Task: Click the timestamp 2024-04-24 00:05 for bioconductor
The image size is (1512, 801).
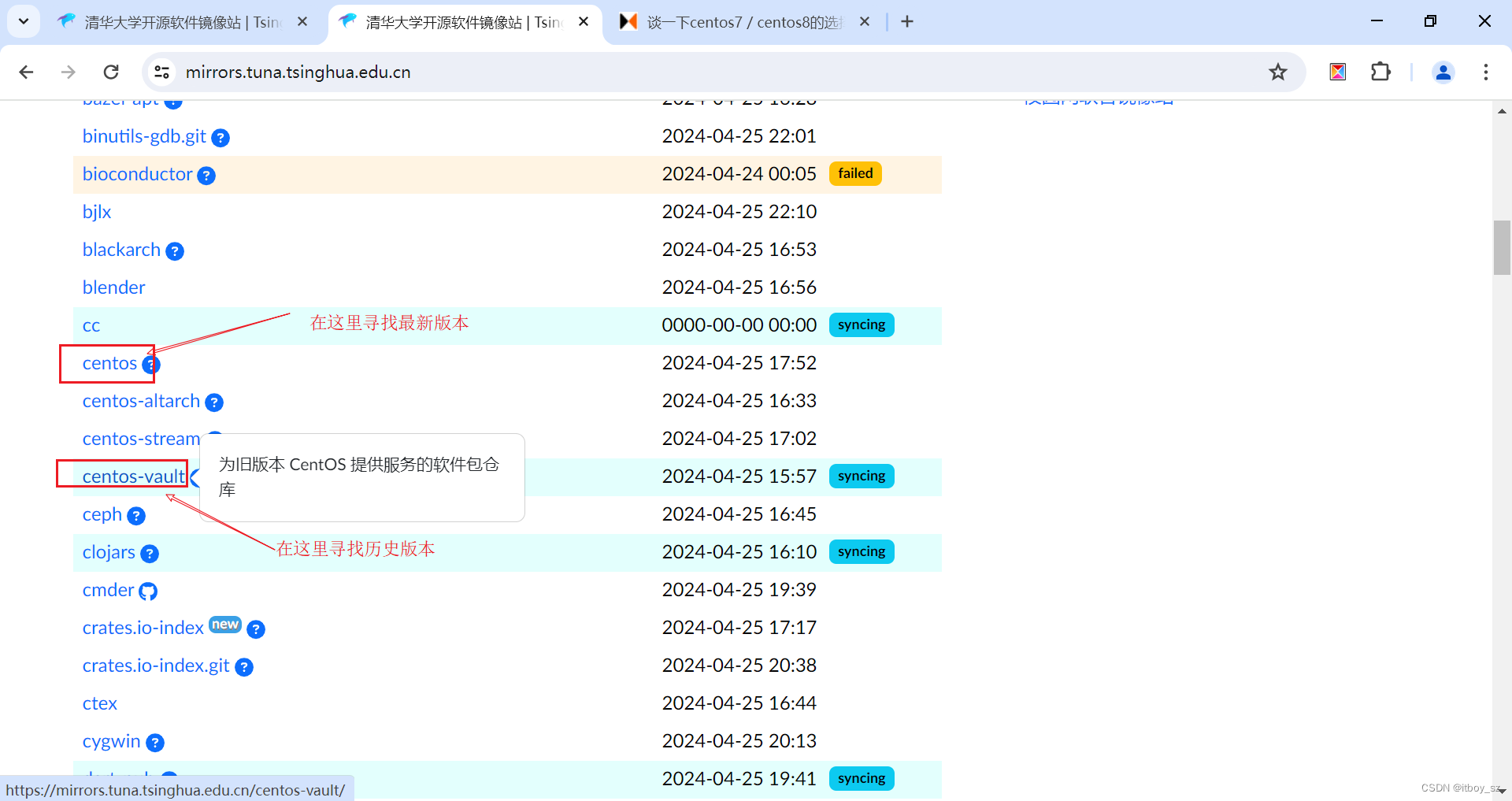Action: 739,174
